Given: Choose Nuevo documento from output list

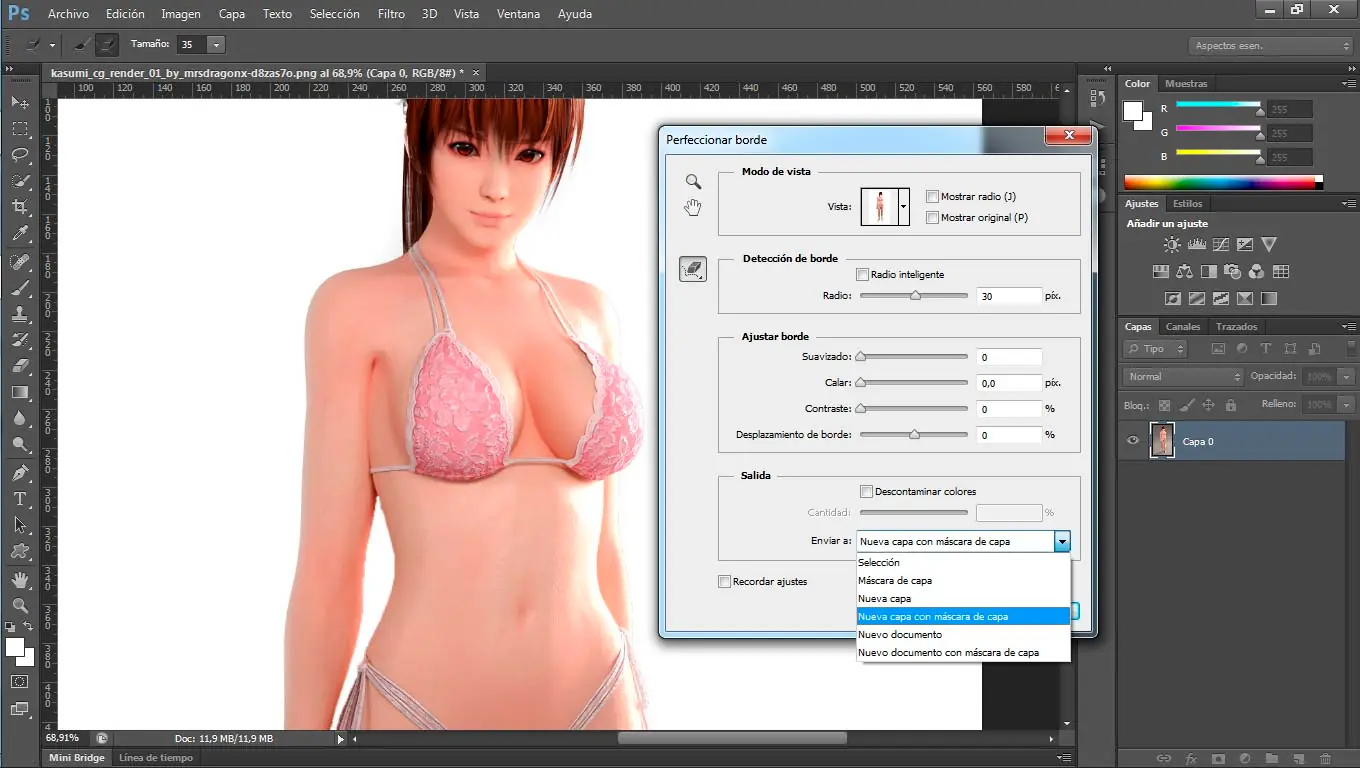Looking at the screenshot, I should pos(964,635).
